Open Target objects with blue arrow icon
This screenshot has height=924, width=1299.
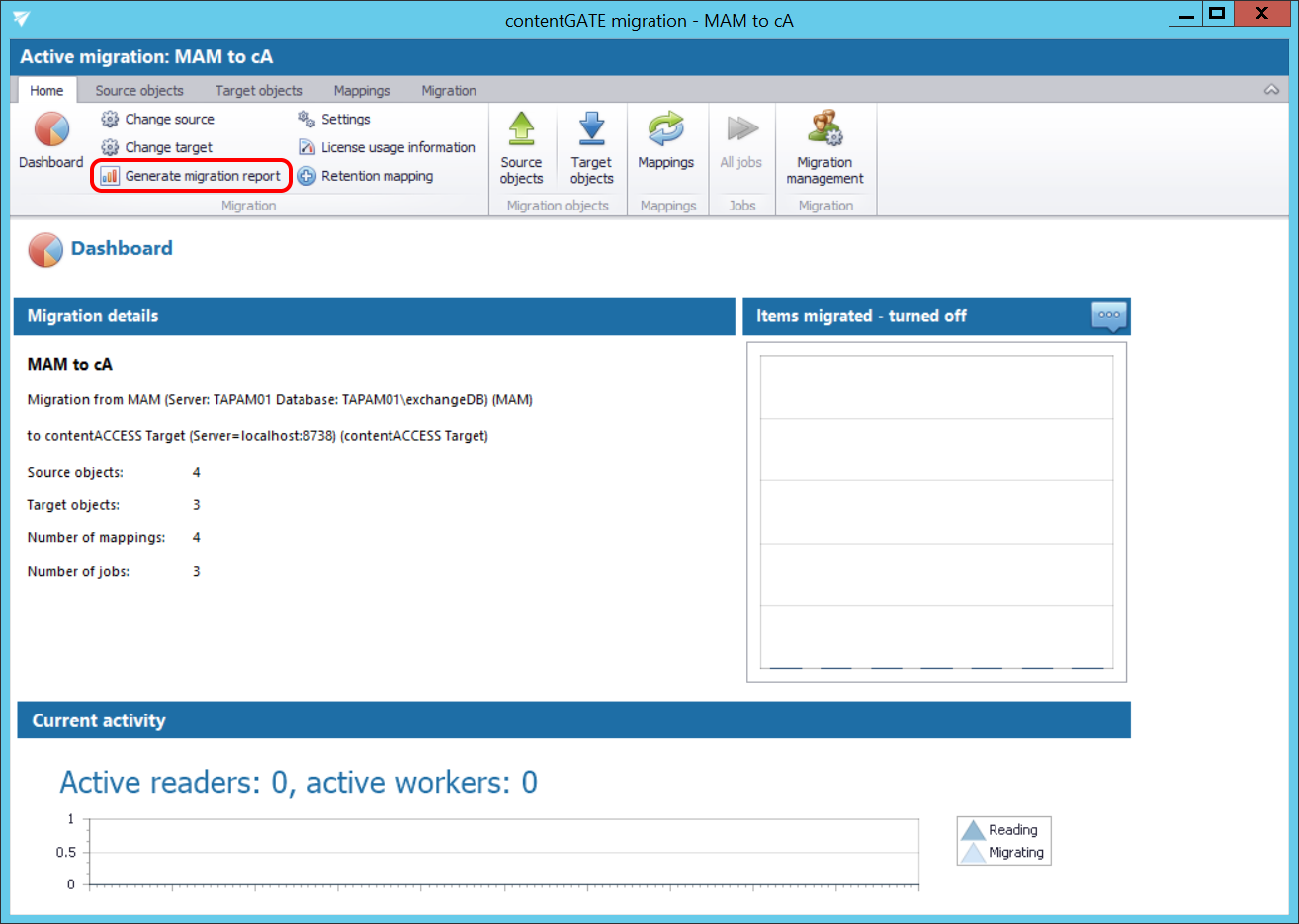click(591, 130)
